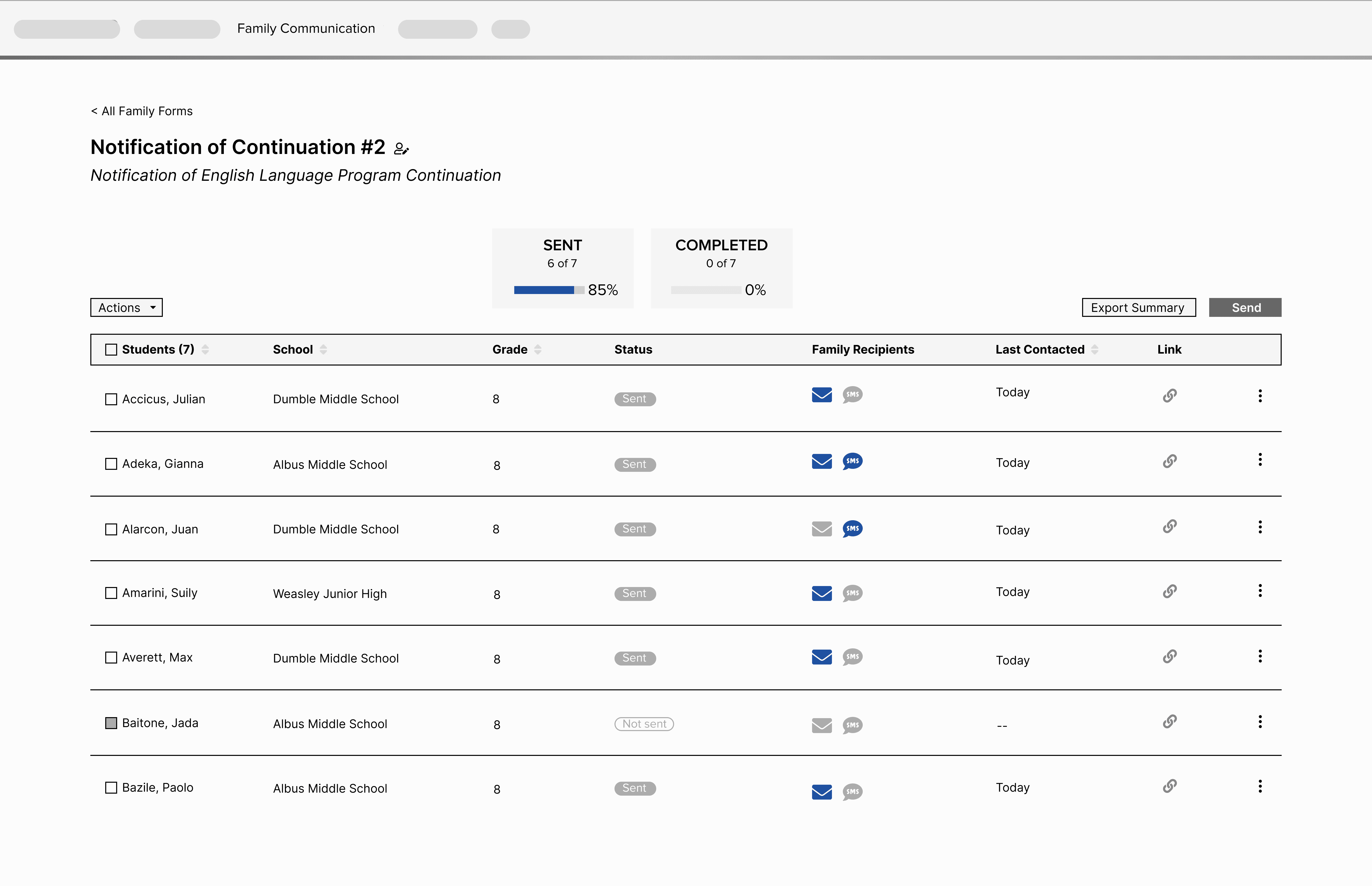This screenshot has height=886, width=1372.
Task: Click first placeholder nav tab
Action: pyautogui.click(x=67, y=29)
